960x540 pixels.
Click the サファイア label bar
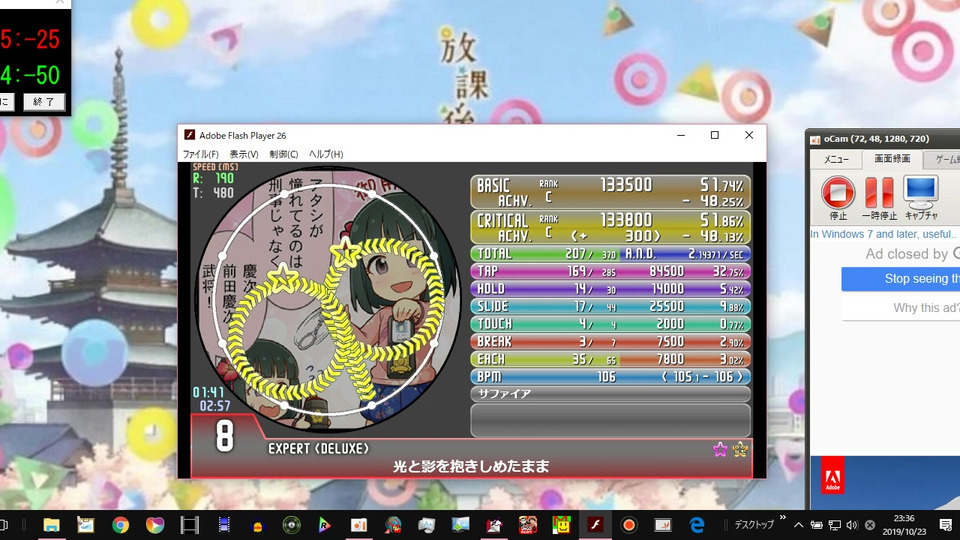610,394
